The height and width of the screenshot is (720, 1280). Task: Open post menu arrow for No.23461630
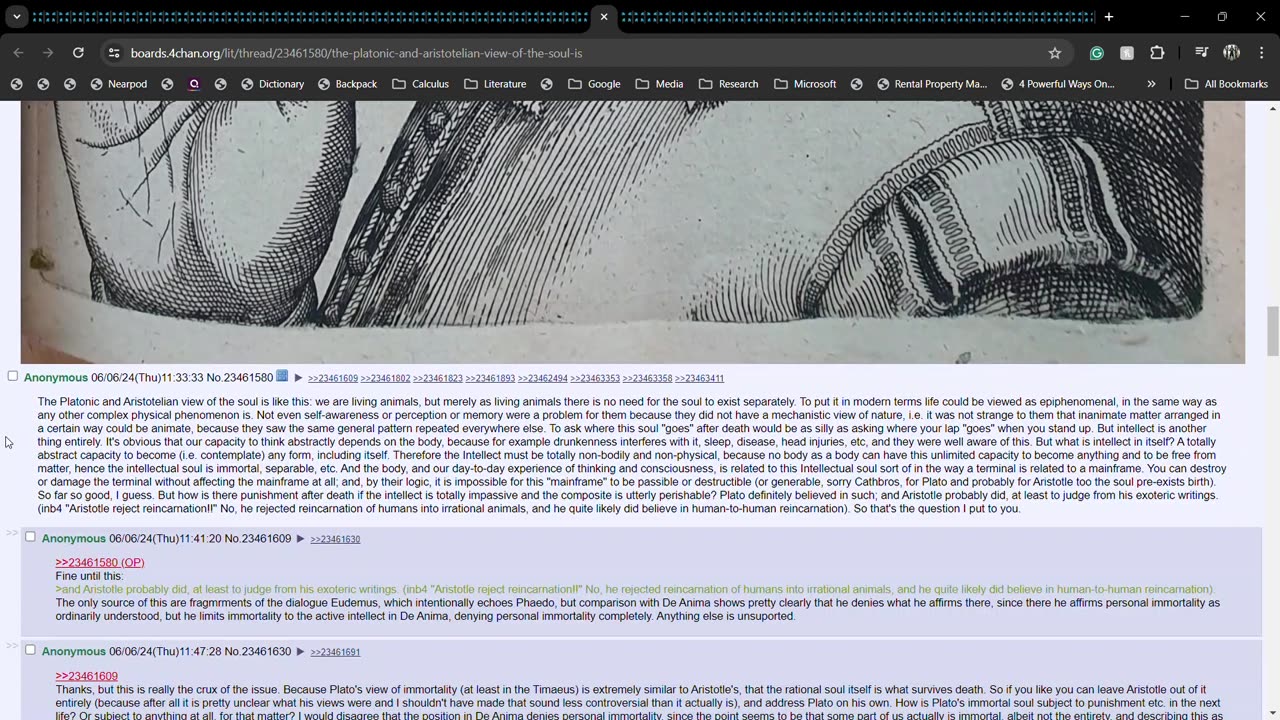click(300, 652)
